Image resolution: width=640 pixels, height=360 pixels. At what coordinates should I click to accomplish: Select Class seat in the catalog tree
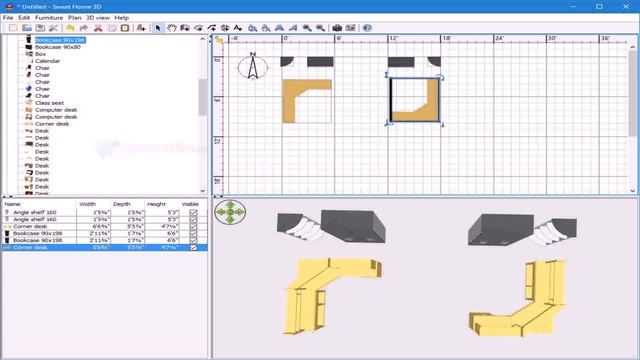(x=49, y=103)
